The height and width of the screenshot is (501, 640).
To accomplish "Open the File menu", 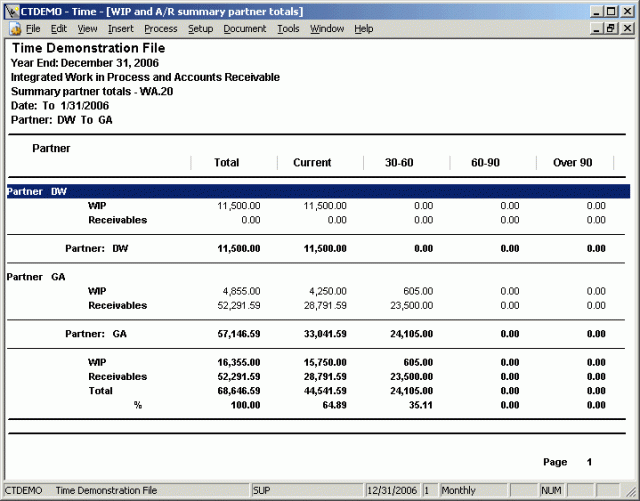I will click(33, 29).
